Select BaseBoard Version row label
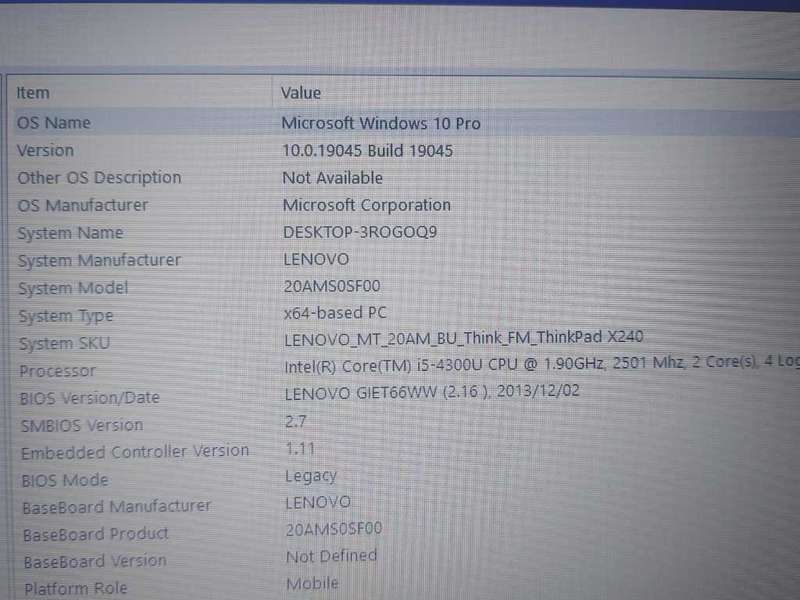Viewport: 800px width, 600px height. [x=95, y=562]
